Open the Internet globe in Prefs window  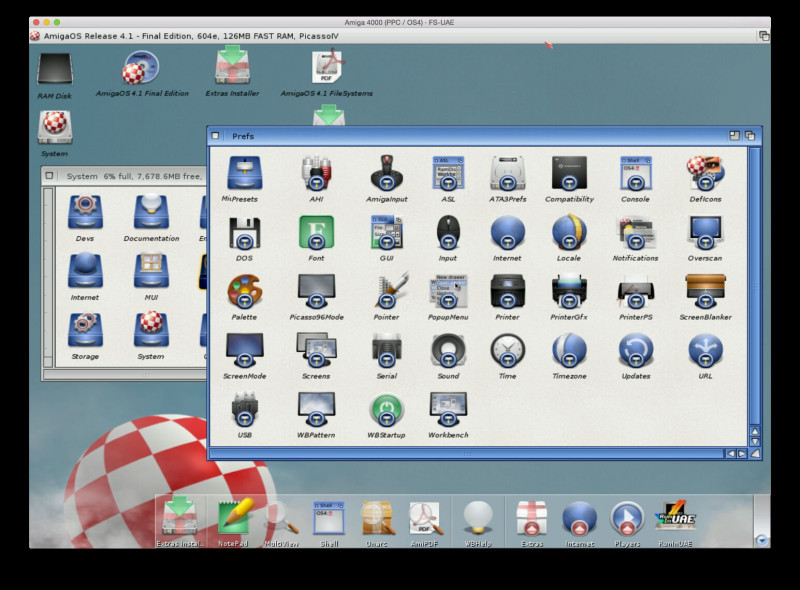click(x=508, y=233)
